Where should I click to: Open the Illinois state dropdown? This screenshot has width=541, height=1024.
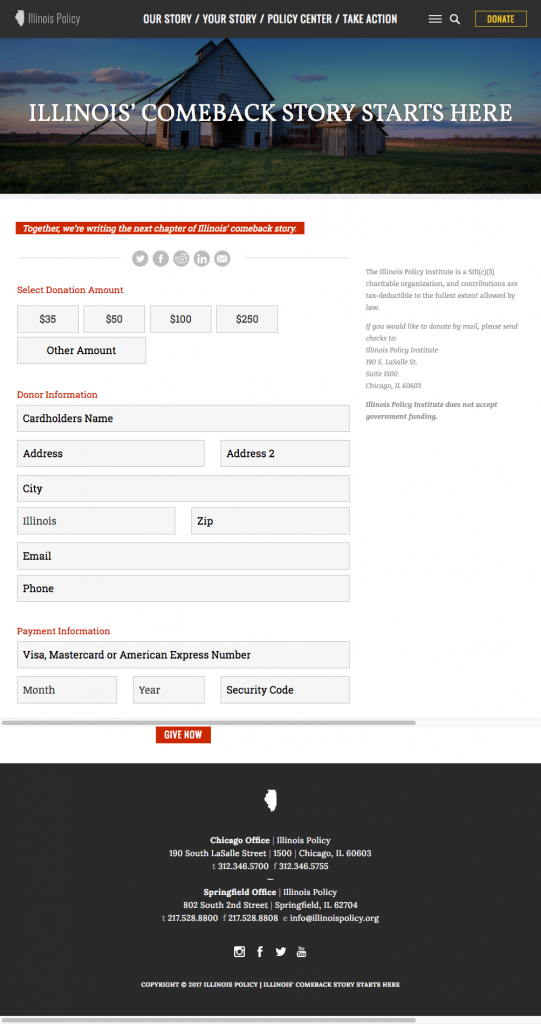[96, 521]
